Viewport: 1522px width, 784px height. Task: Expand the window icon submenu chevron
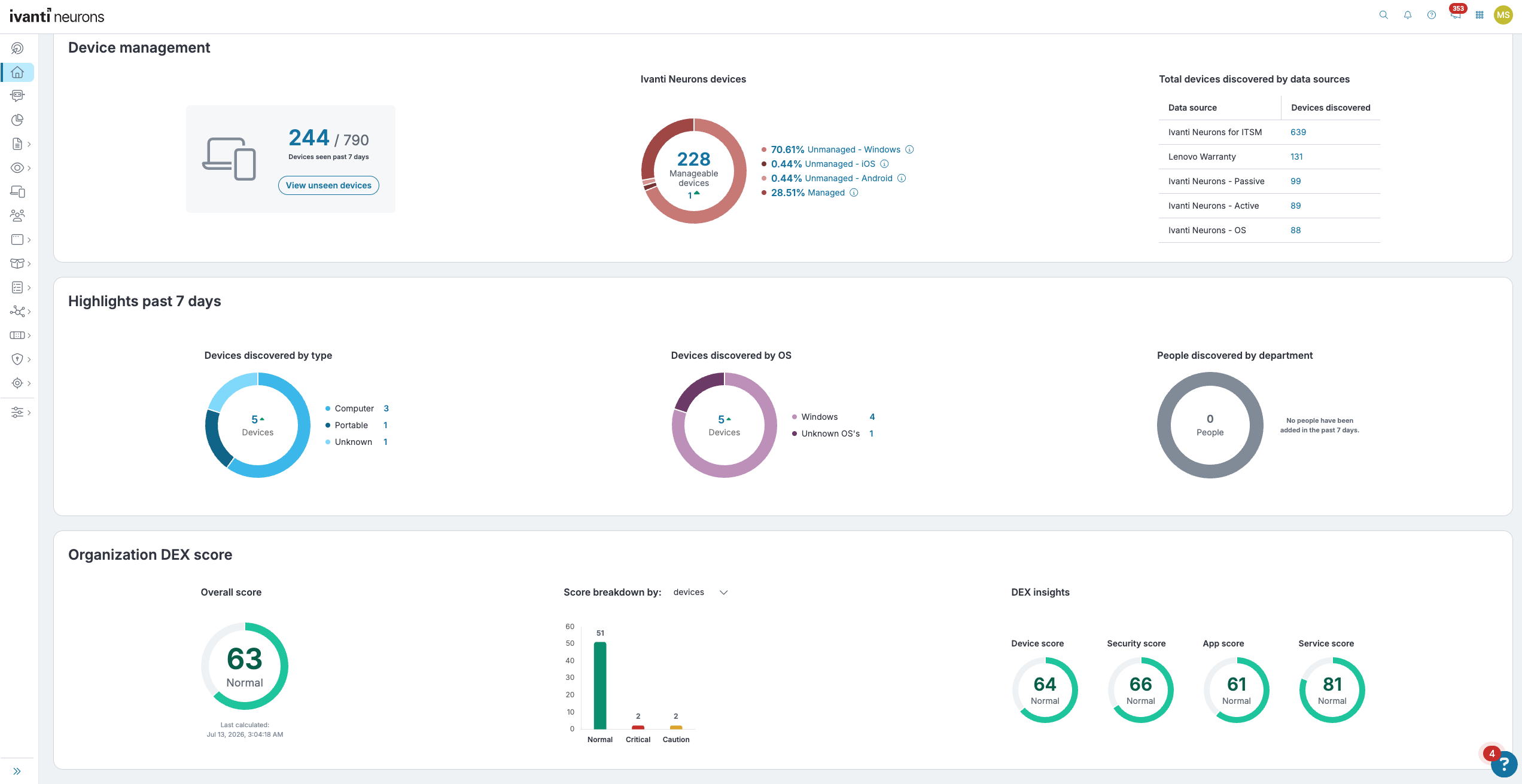pyautogui.click(x=29, y=240)
